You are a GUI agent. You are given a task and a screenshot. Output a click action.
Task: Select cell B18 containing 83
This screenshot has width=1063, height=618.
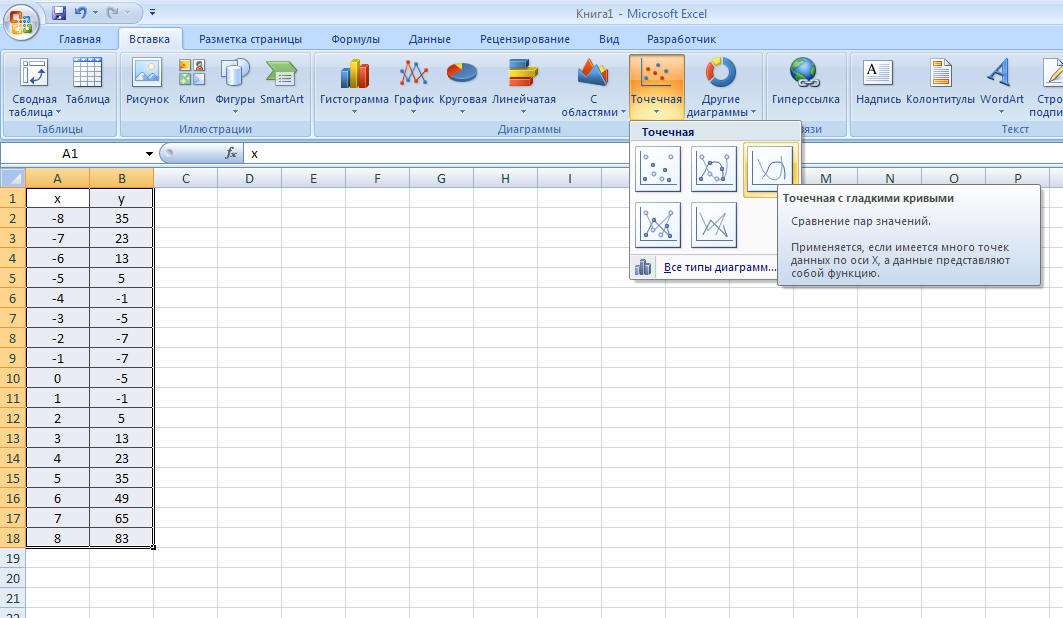[121, 537]
